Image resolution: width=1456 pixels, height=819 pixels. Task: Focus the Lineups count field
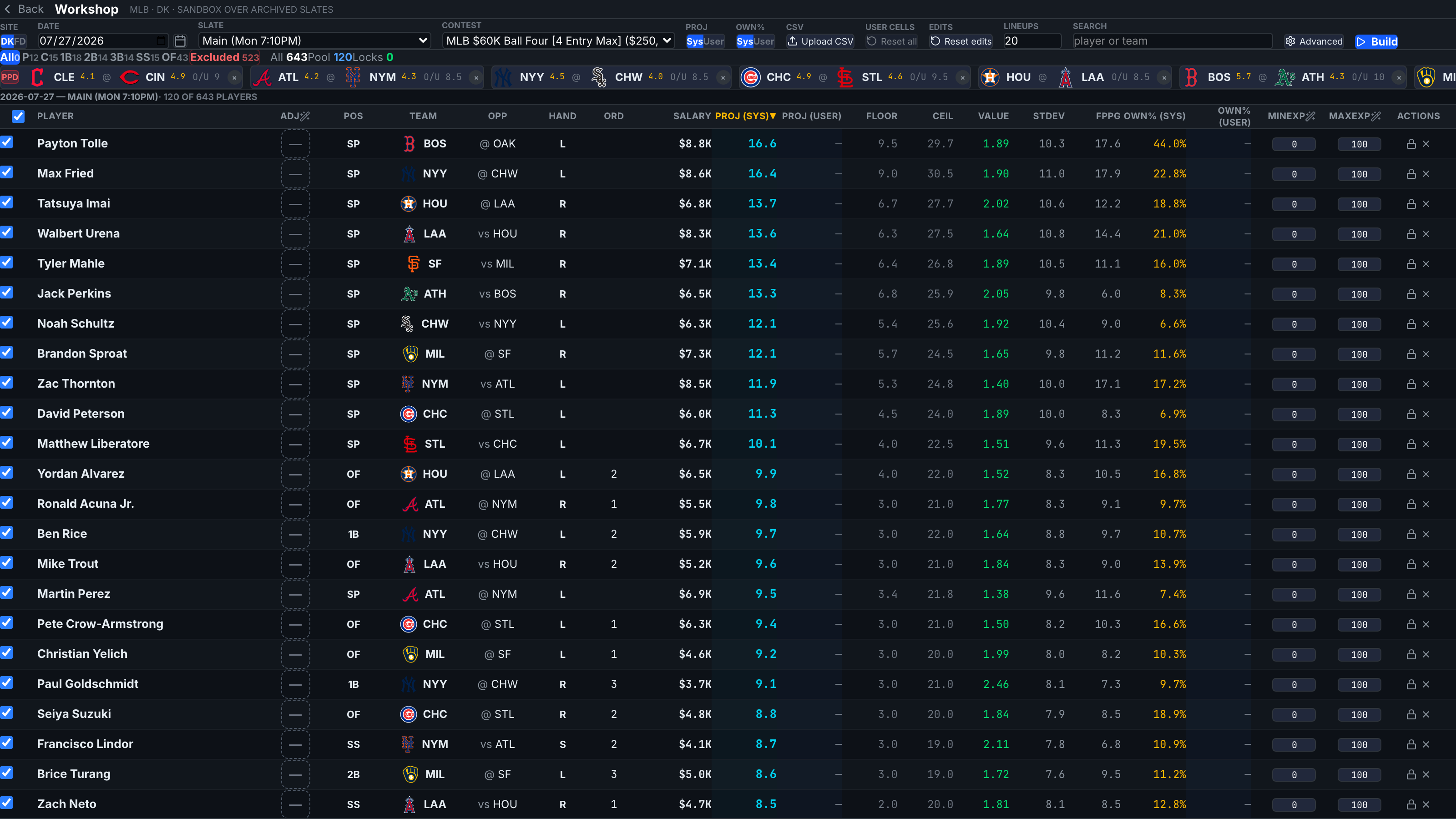1032,40
